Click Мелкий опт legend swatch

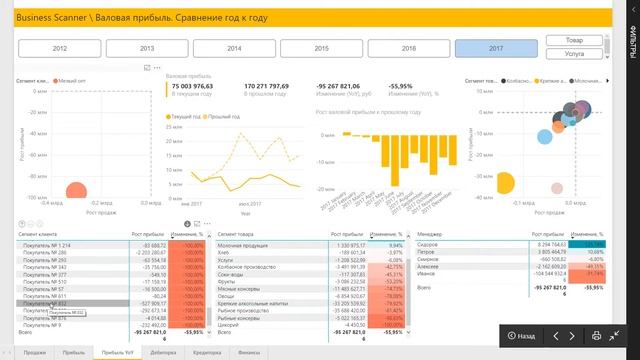coord(56,81)
